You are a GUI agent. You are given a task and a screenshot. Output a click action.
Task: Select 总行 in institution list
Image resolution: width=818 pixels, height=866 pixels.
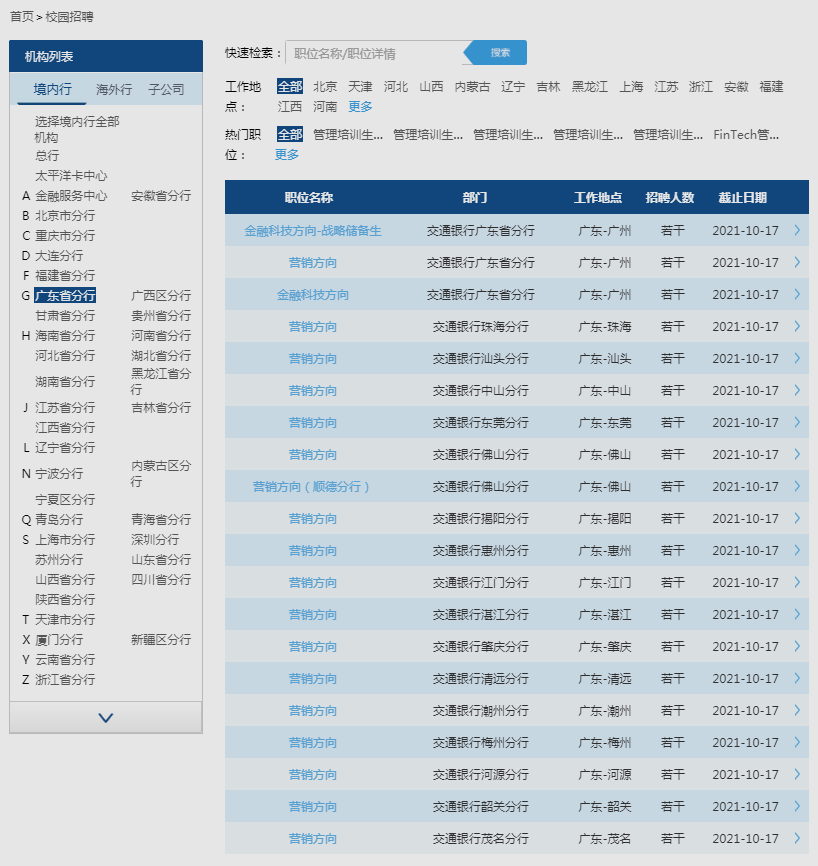[x=47, y=156]
